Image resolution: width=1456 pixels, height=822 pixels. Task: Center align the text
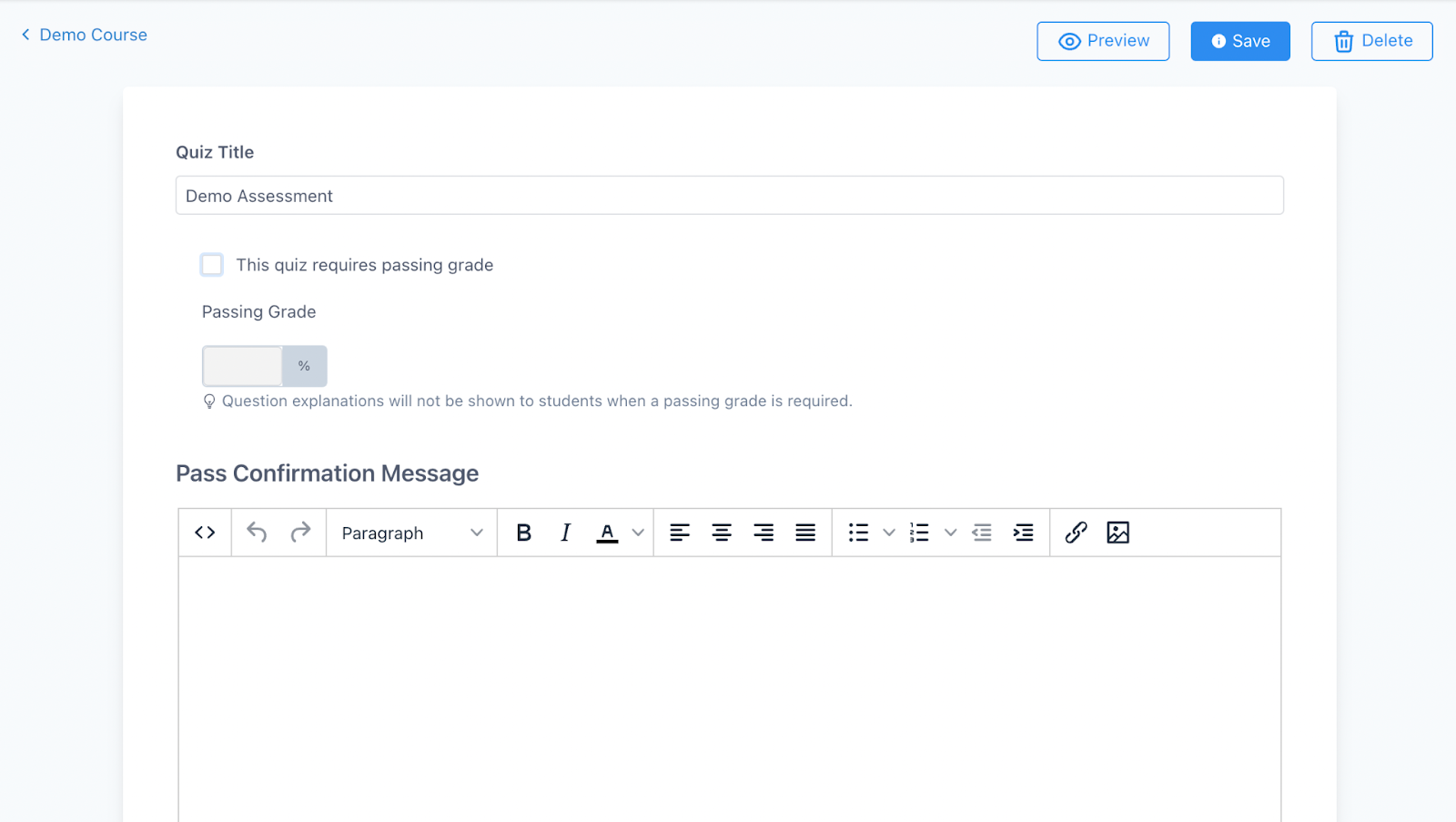click(x=722, y=533)
